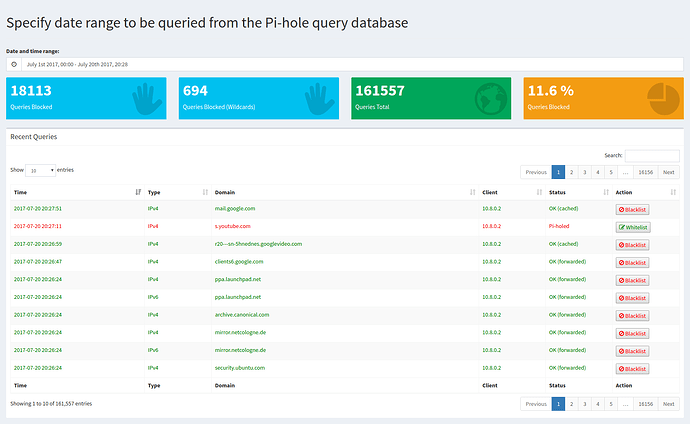Blacklist the mail.google.com domain

(x=632, y=209)
